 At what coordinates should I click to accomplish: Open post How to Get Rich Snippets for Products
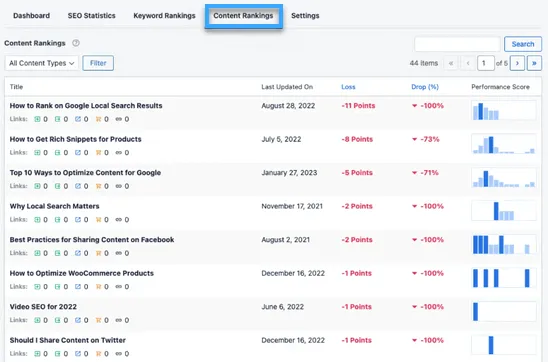click(75, 139)
